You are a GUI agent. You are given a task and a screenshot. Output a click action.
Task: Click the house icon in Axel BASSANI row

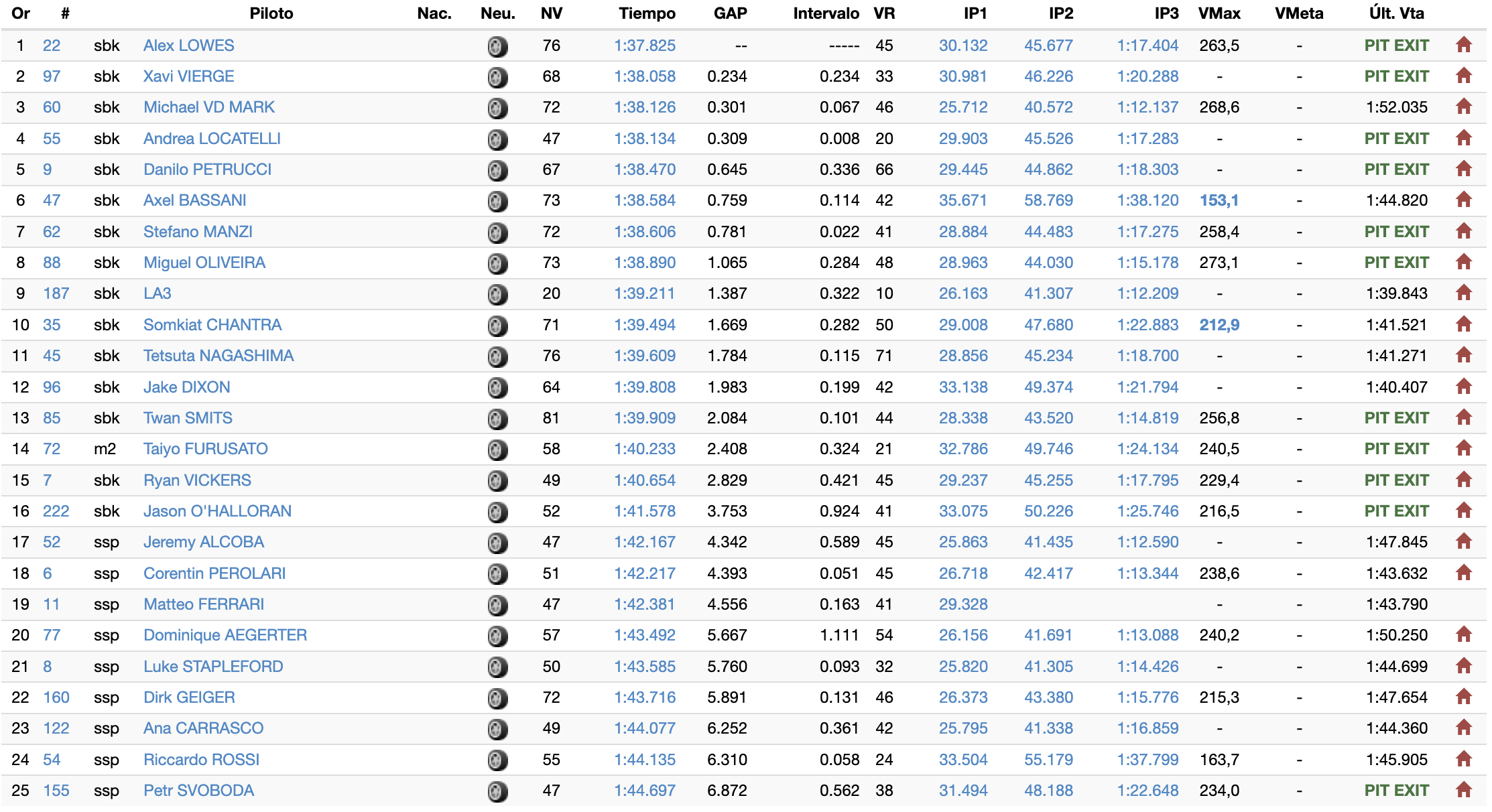pos(1463,200)
